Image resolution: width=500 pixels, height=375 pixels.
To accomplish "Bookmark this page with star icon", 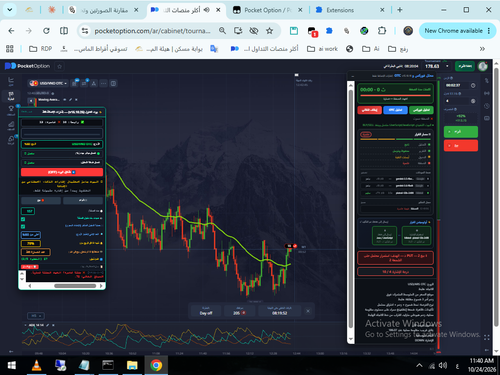I will click(269, 31).
